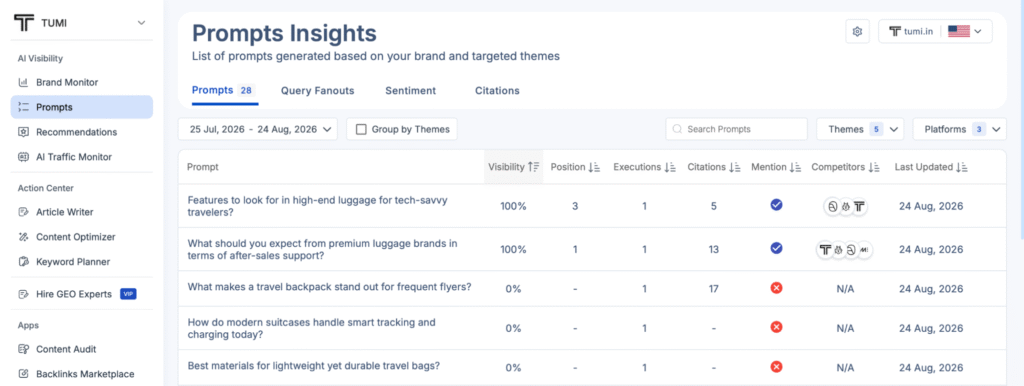The height and width of the screenshot is (386, 1024).
Task: Open the Themes filter dropdown
Action: pos(860,129)
